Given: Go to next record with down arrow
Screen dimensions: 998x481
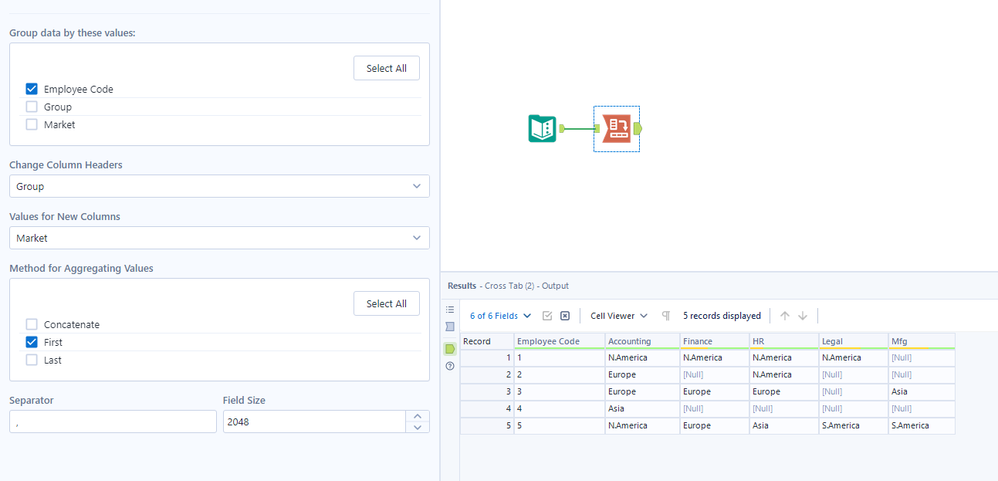Looking at the screenshot, I should pos(803,316).
